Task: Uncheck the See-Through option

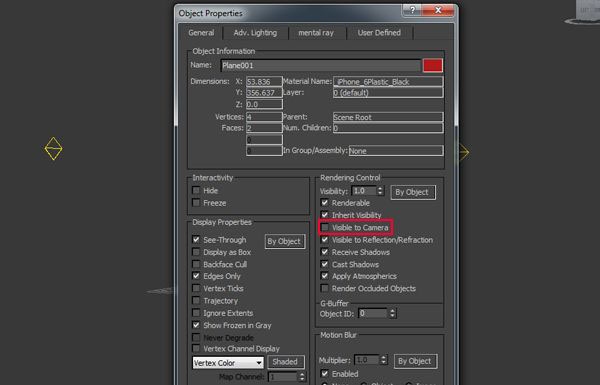Action: click(196, 240)
